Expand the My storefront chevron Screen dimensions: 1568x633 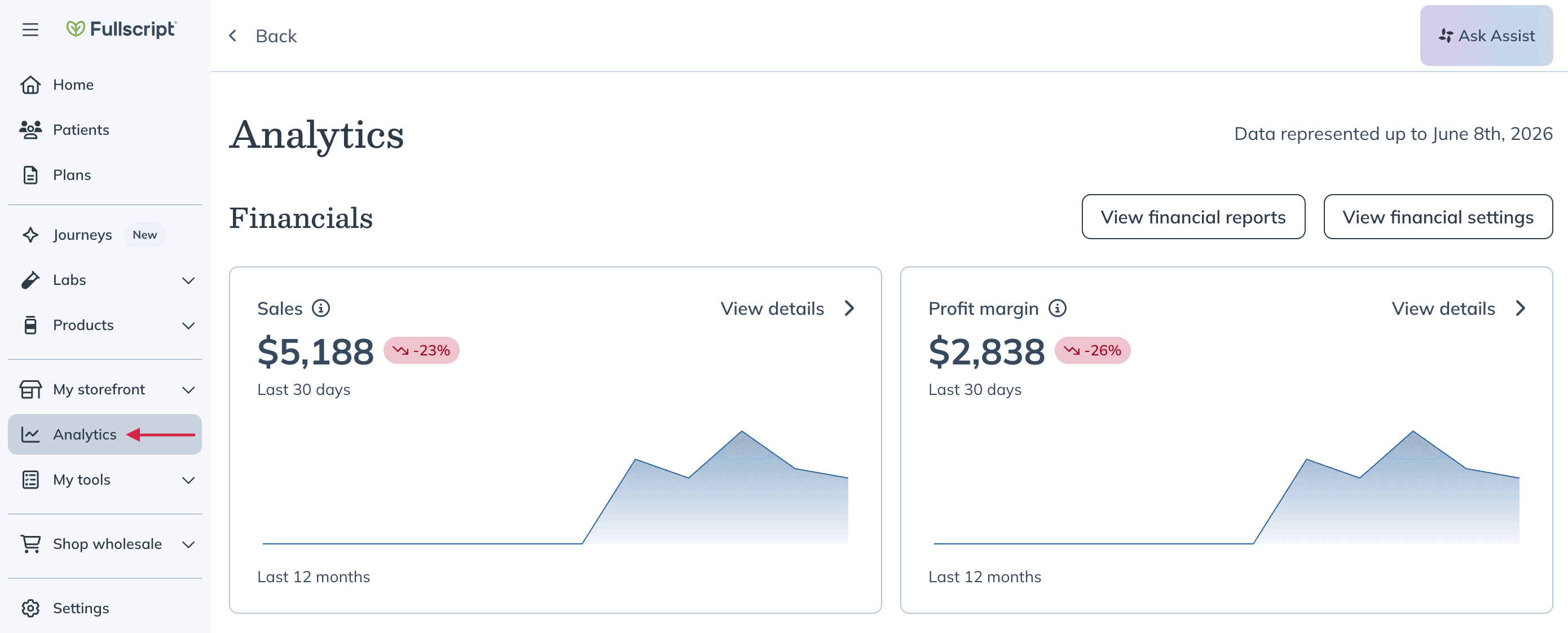189,389
